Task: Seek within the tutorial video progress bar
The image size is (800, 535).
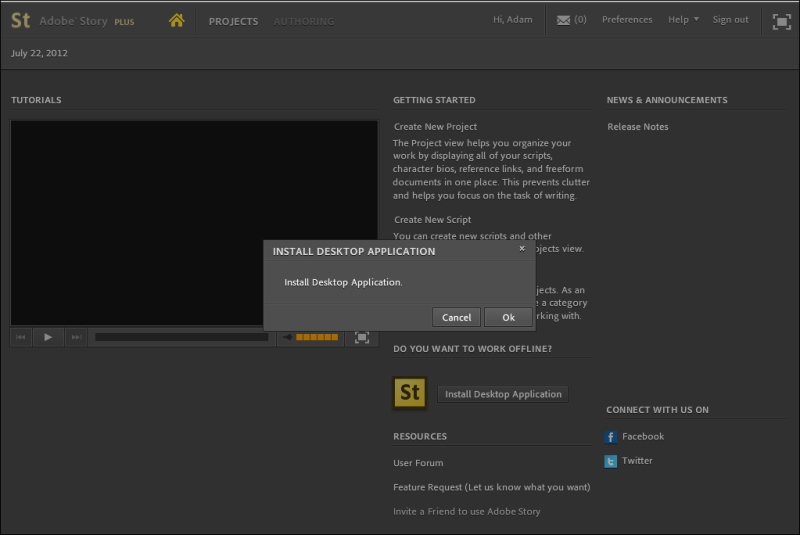Action: coord(182,337)
